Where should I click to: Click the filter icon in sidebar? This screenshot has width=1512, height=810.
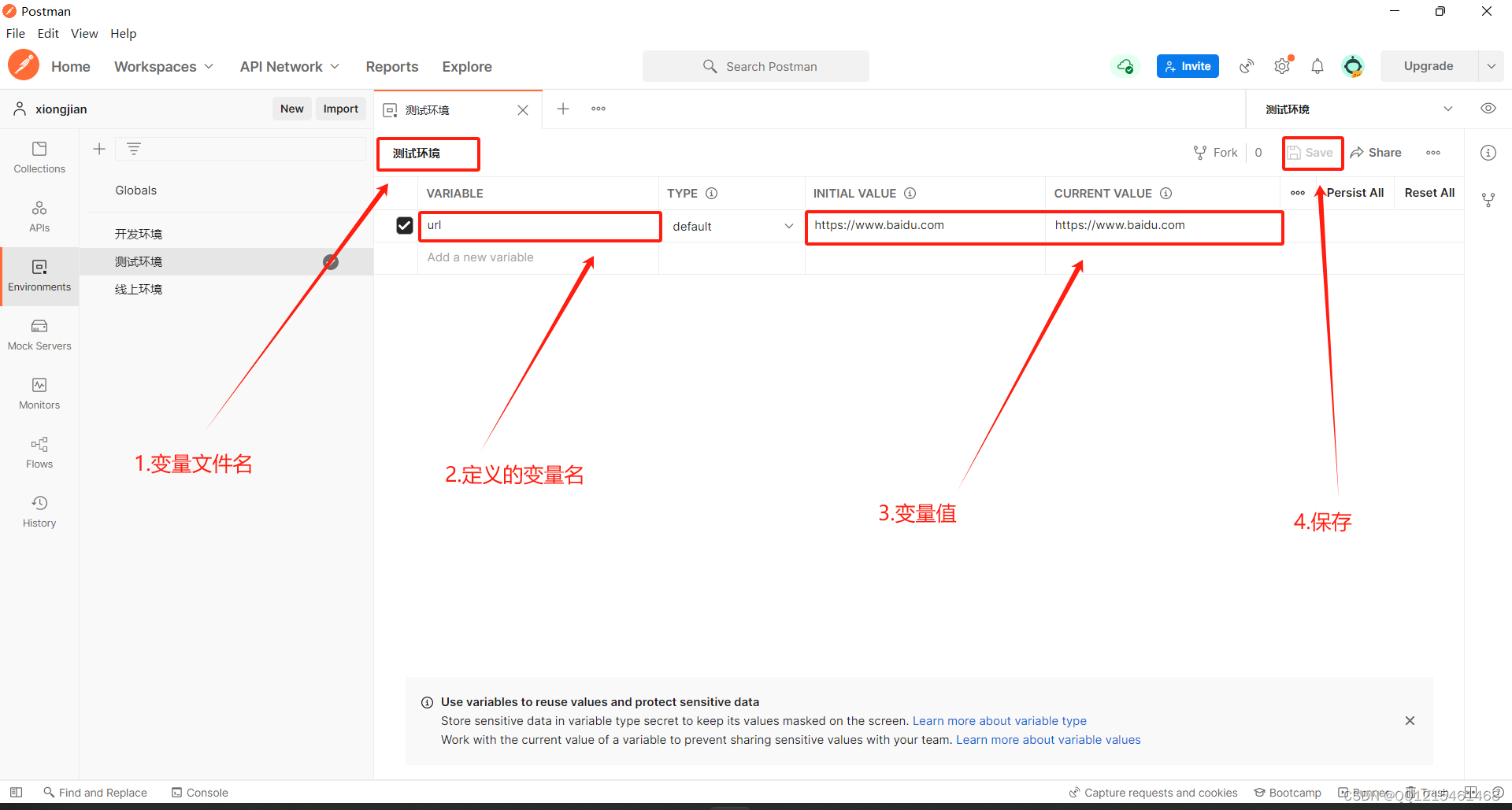(x=134, y=149)
